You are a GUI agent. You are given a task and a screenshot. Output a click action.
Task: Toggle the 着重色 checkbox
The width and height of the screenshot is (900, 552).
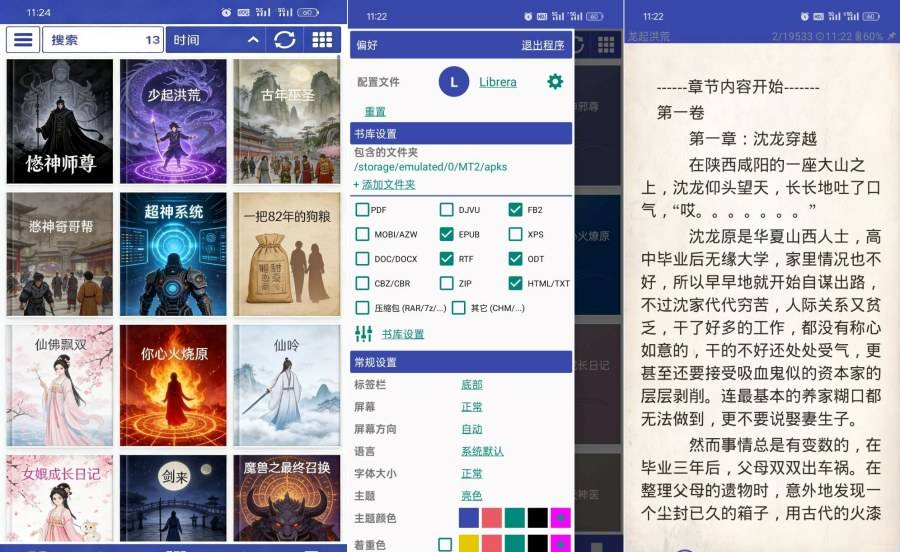click(x=445, y=544)
